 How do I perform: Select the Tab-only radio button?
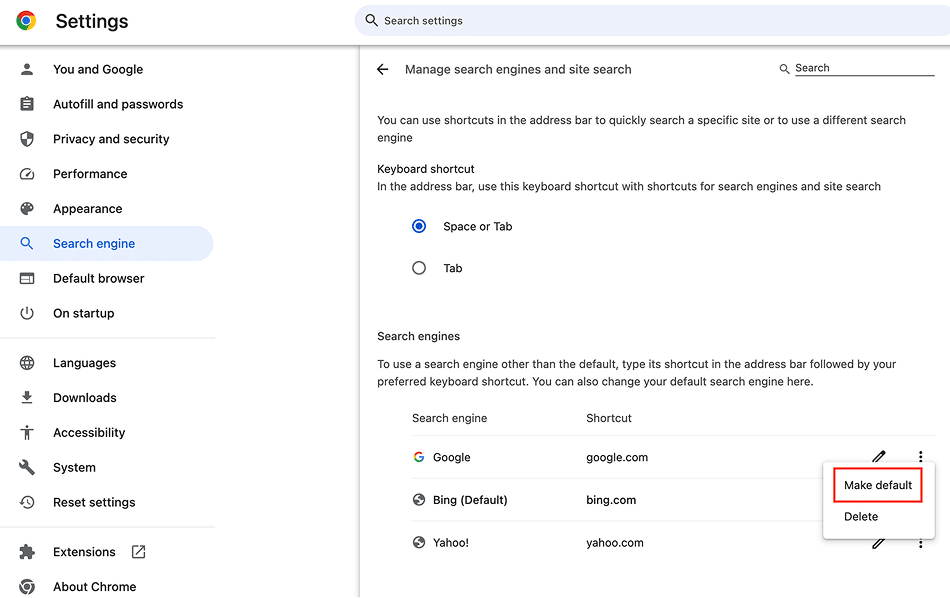coord(419,268)
